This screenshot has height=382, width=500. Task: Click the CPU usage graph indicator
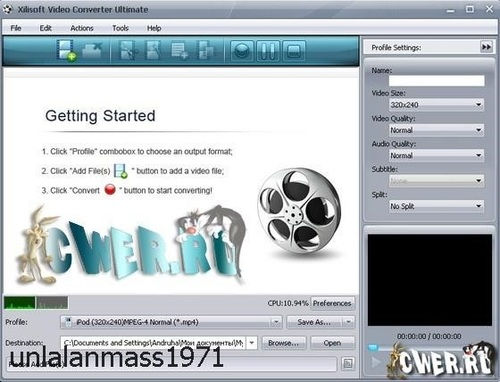pyautogui.click(x=36, y=303)
